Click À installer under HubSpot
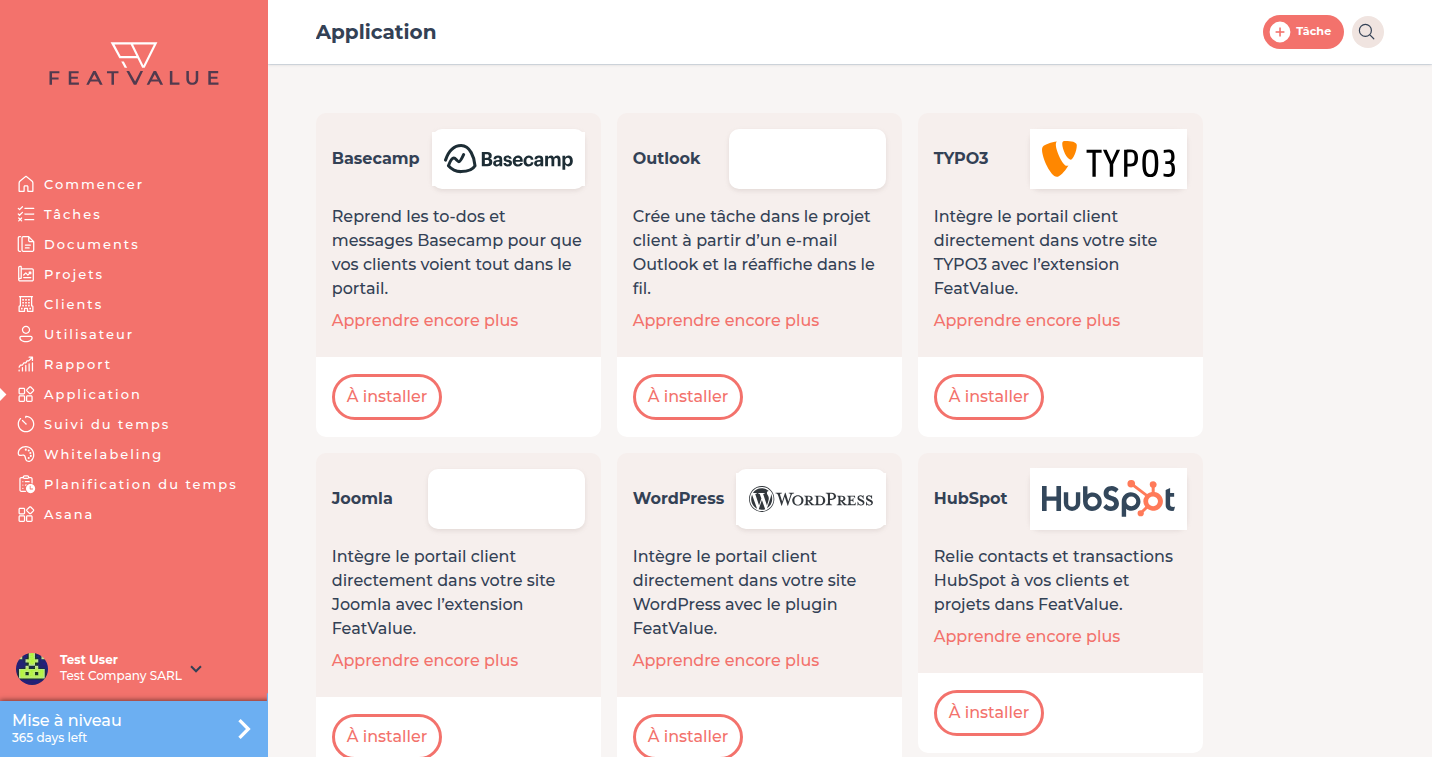 tap(989, 713)
